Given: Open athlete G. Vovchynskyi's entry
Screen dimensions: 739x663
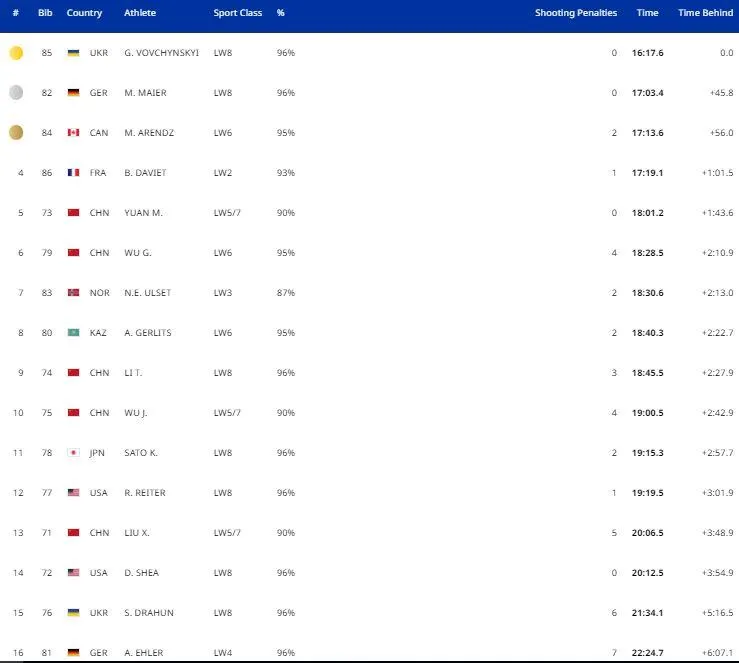Looking at the screenshot, I should 160,53.
